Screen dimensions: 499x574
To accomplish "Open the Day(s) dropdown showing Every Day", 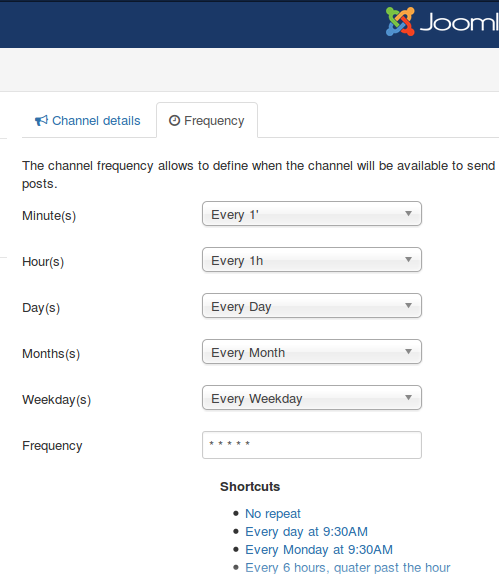I will (x=312, y=306).
